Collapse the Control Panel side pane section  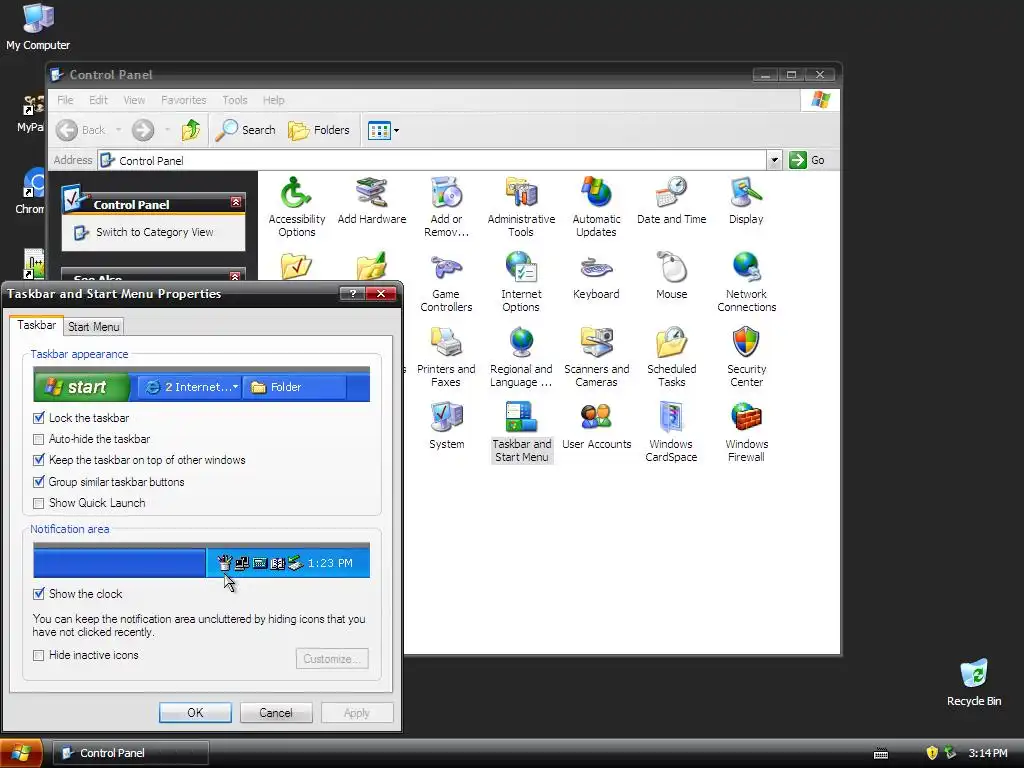[x=236, y=202]
